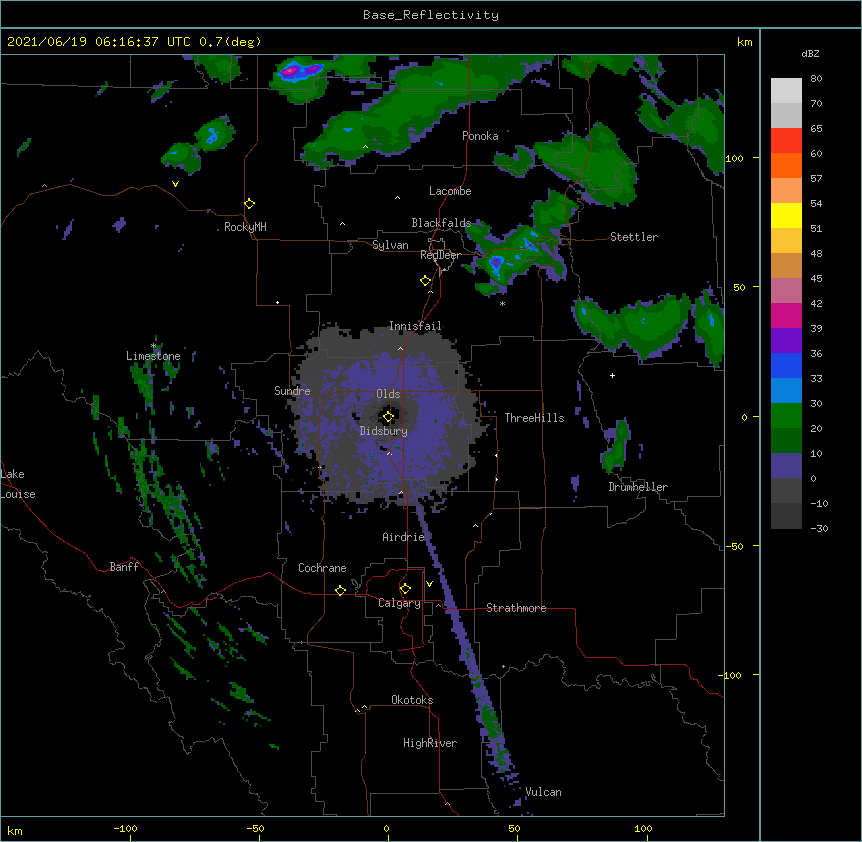Screen dimensions: 862x842
Task: Select the Airdrie city label
Action: pos(404,537)
